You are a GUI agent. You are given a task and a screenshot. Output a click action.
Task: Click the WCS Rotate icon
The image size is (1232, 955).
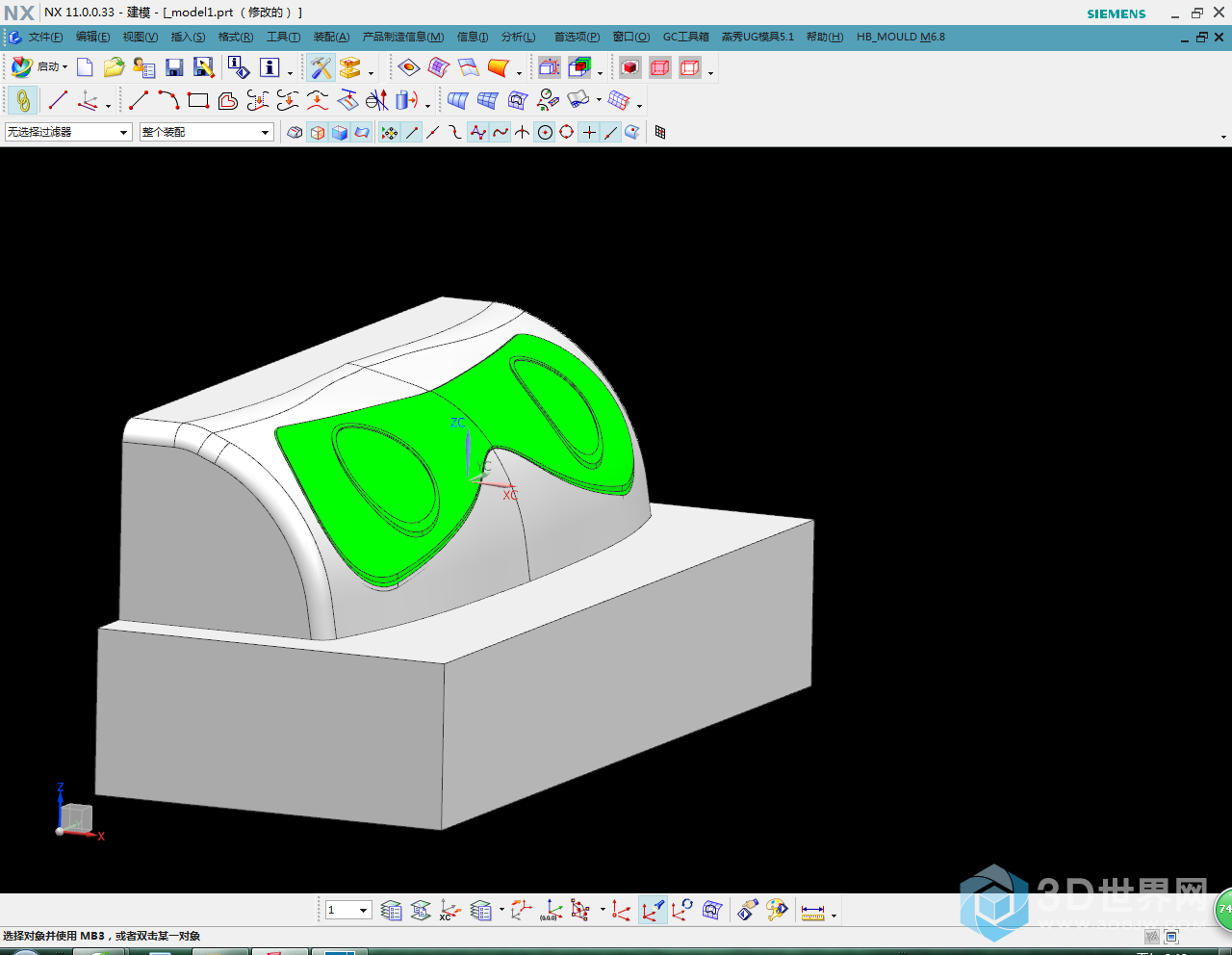click(682, 910)
